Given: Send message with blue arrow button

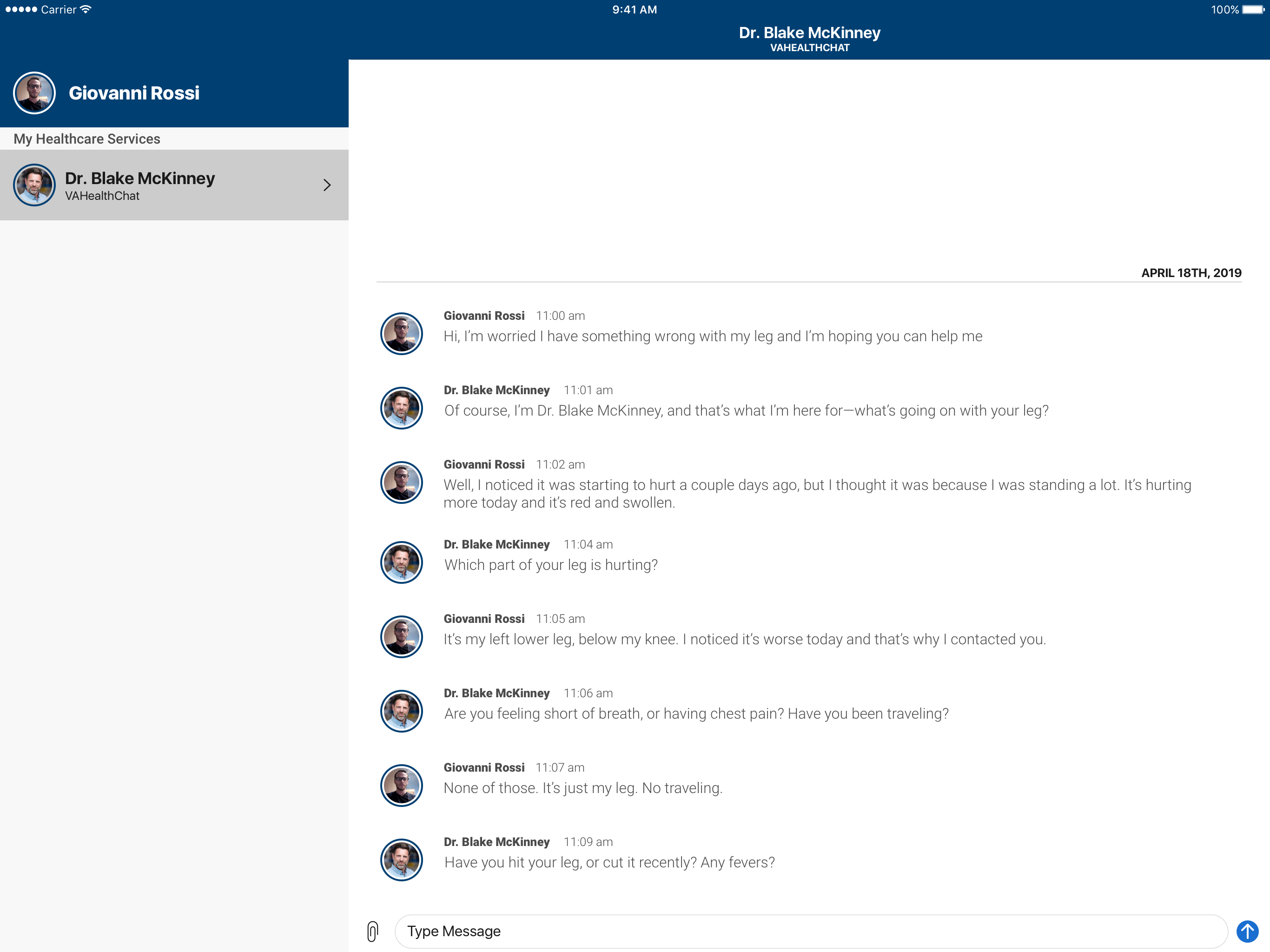Looking at the screenshot, I should click(x=1247, y=931).
